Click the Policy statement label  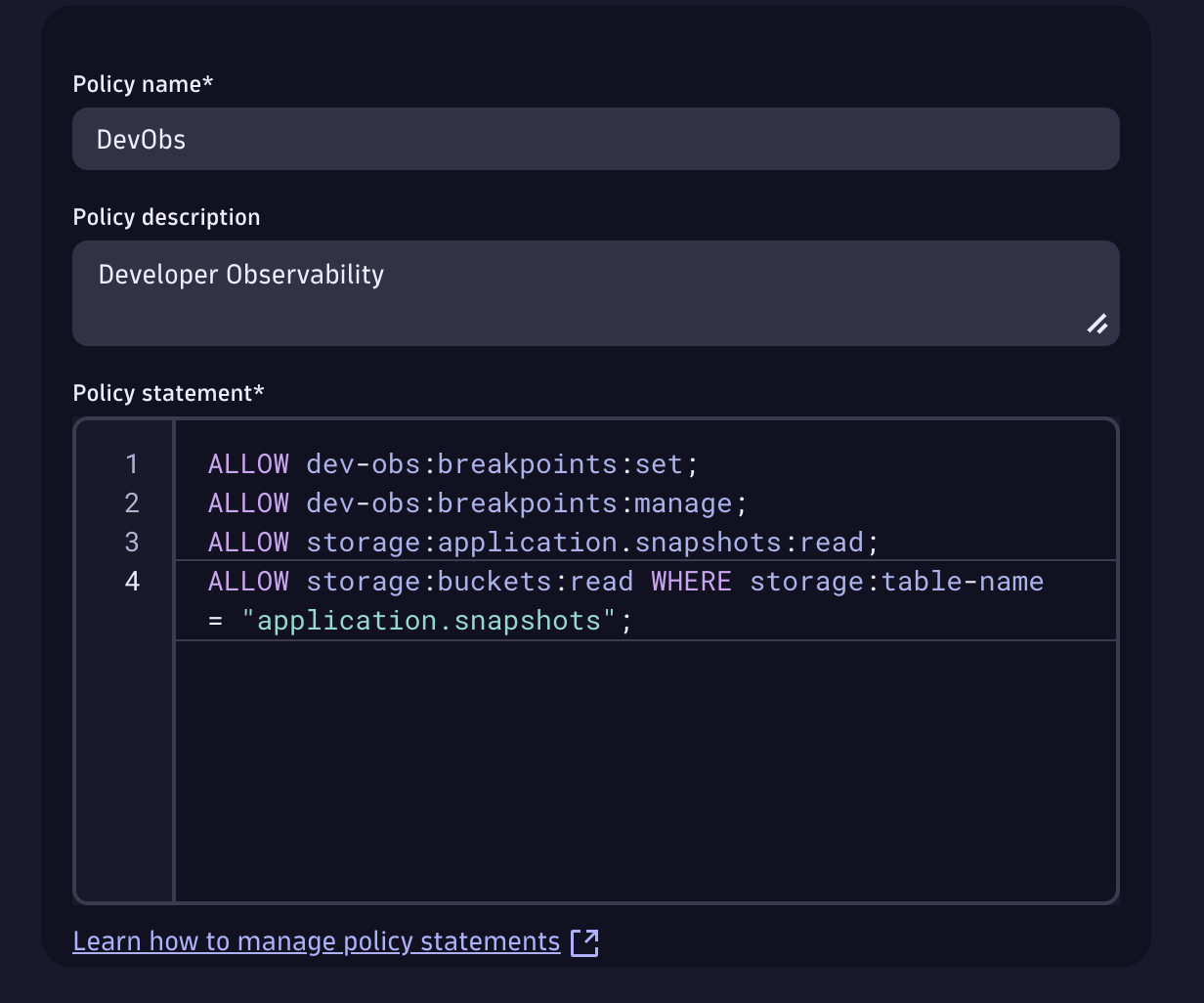pyautogui.click(x=168, y=393)
